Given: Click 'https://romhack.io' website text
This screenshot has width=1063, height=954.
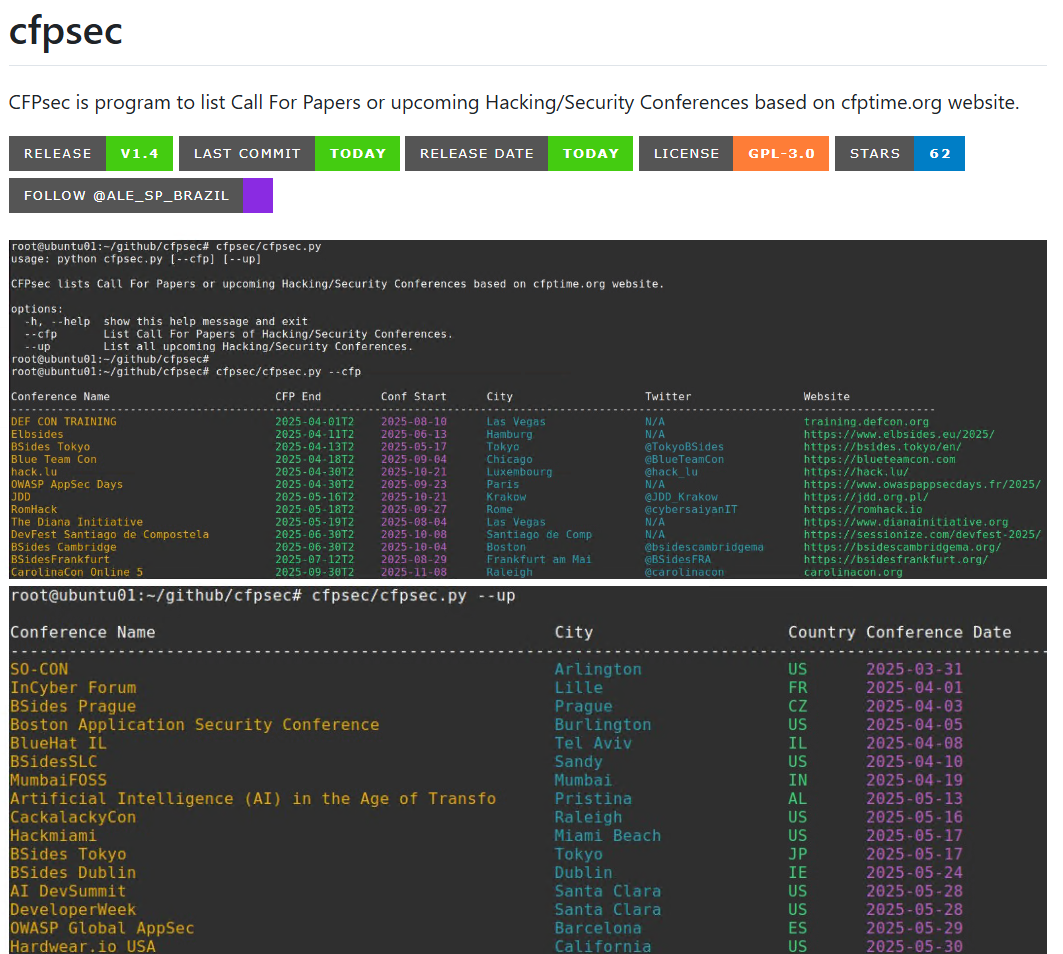Looking at the screenshot, I should [863, 509].
